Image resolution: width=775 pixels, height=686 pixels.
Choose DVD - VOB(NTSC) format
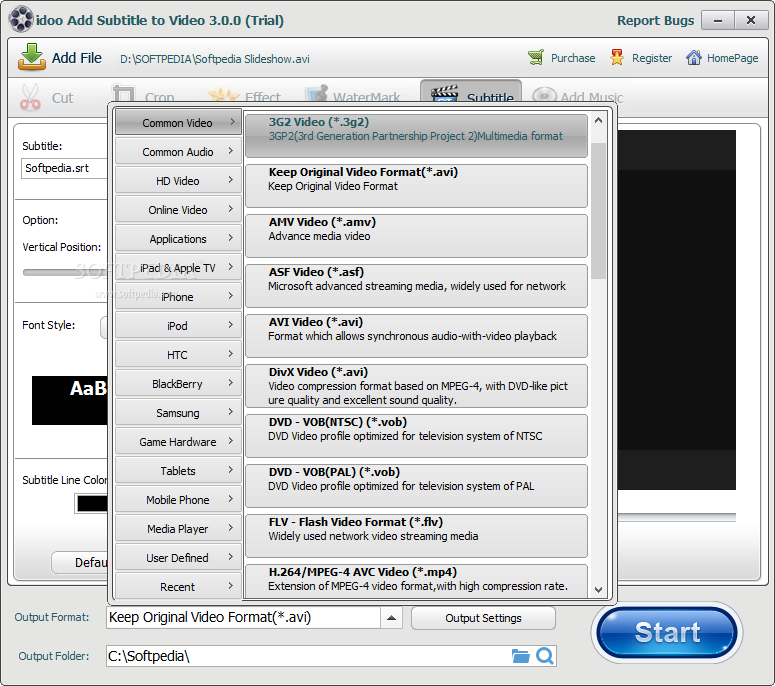pyautogui.click(x=417, y=435)
